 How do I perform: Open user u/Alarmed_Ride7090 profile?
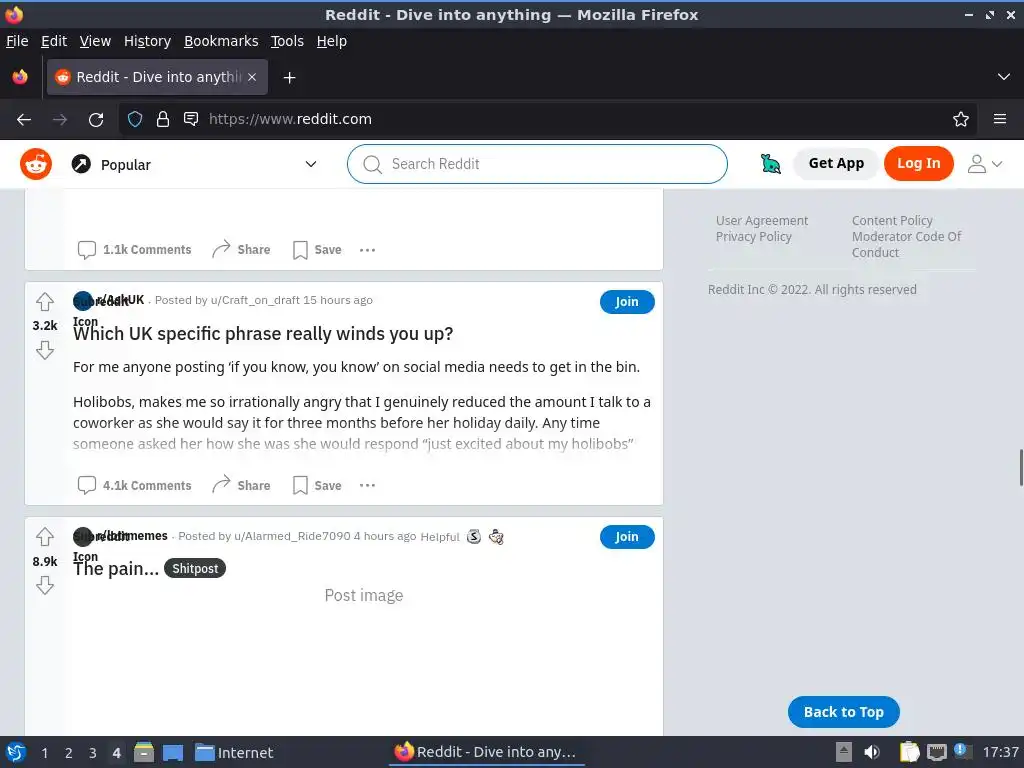292,536
